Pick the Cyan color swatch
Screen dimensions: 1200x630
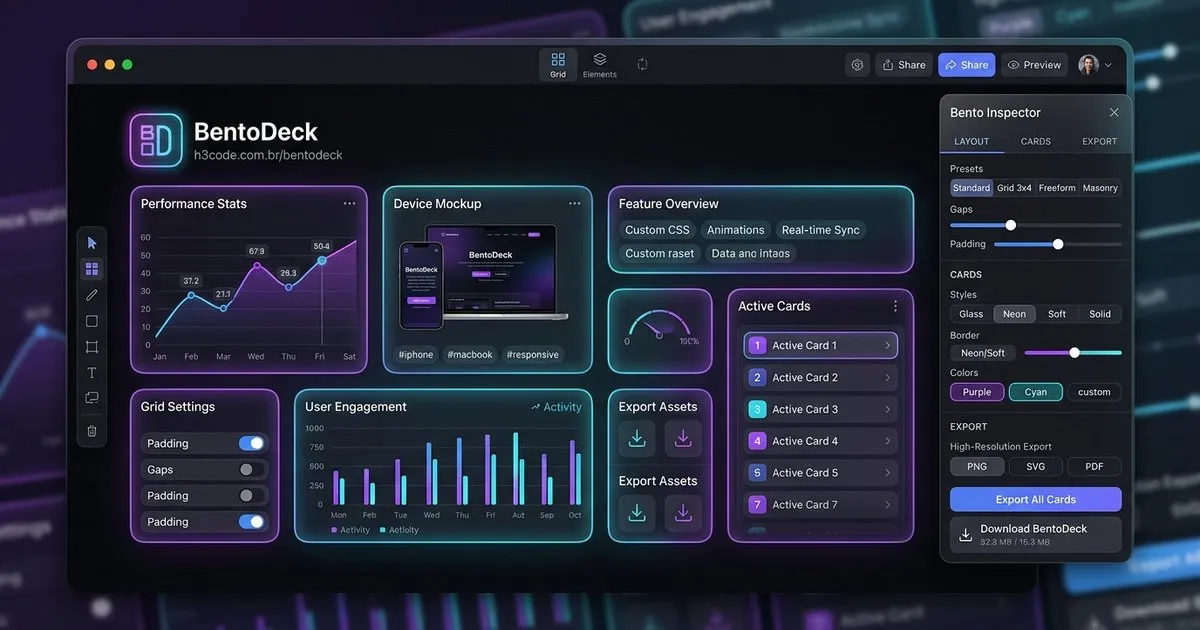pos(1036,392)
